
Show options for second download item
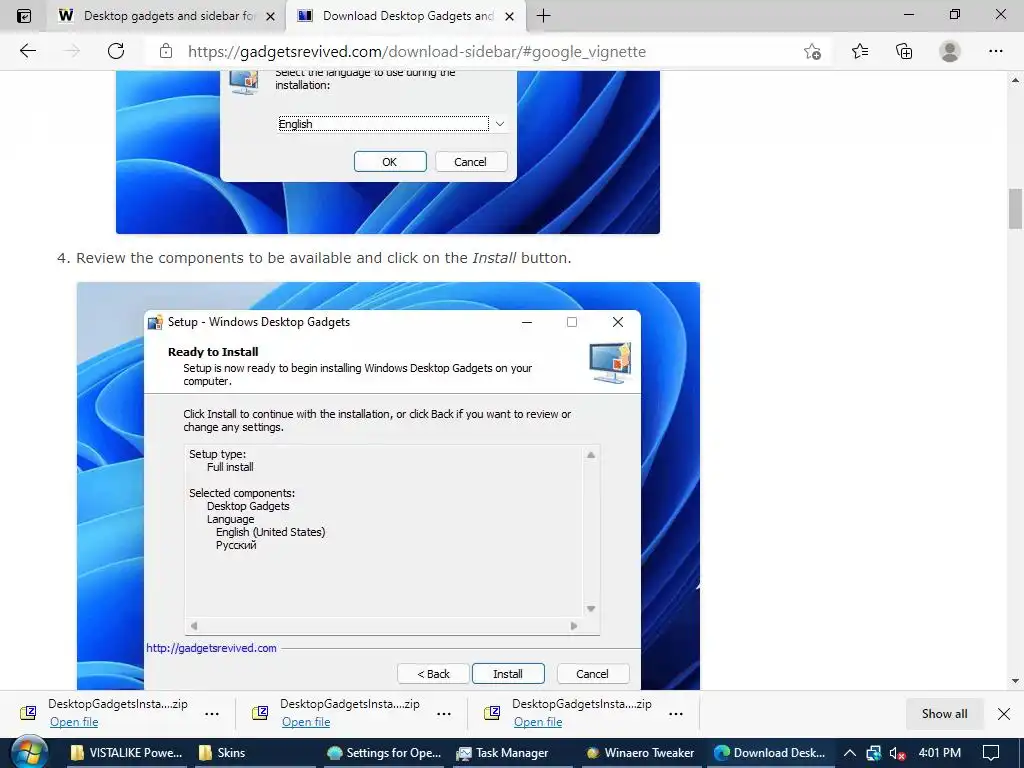click(443, 714)
